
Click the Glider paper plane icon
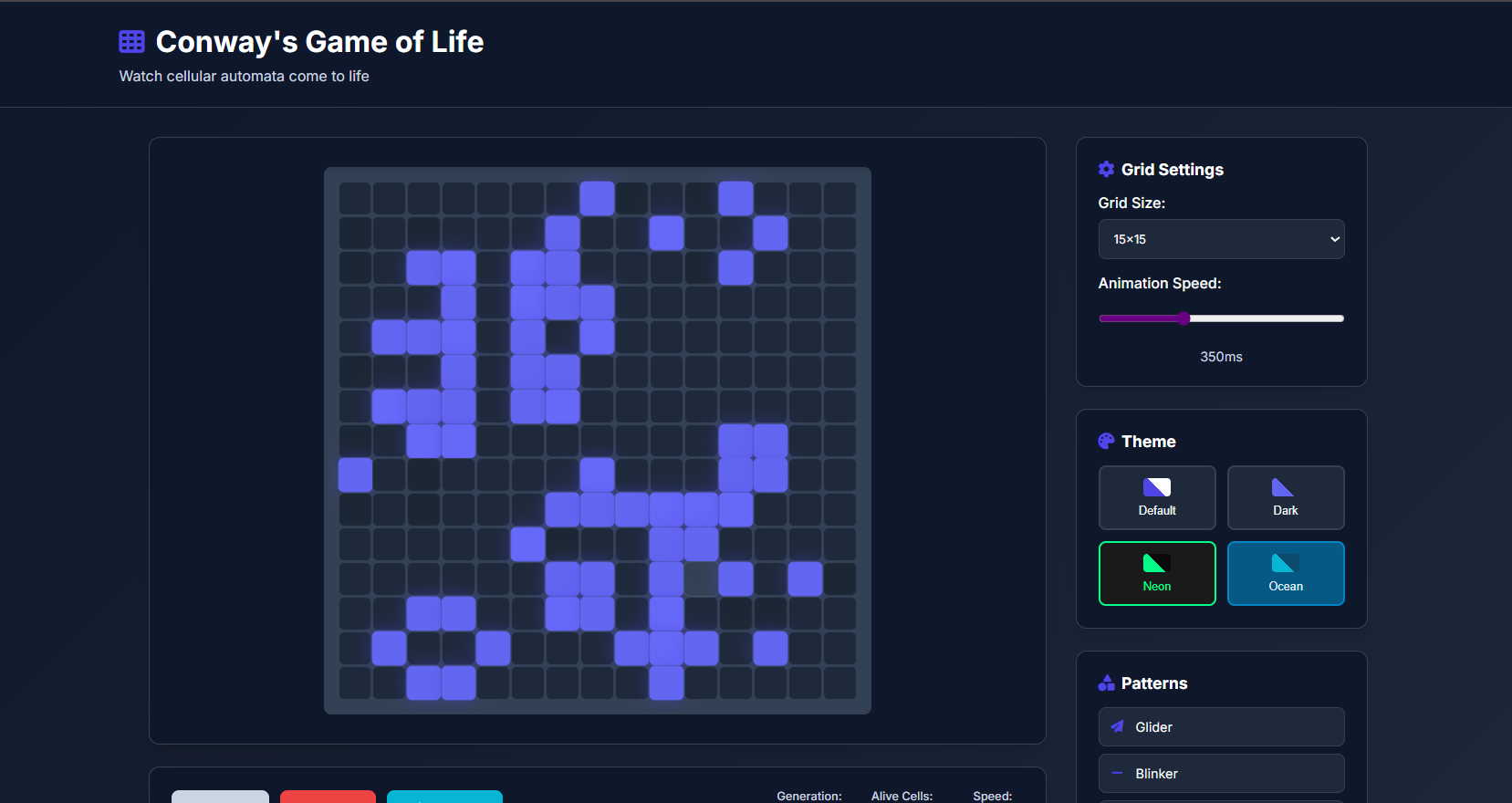coord(1117,727)
